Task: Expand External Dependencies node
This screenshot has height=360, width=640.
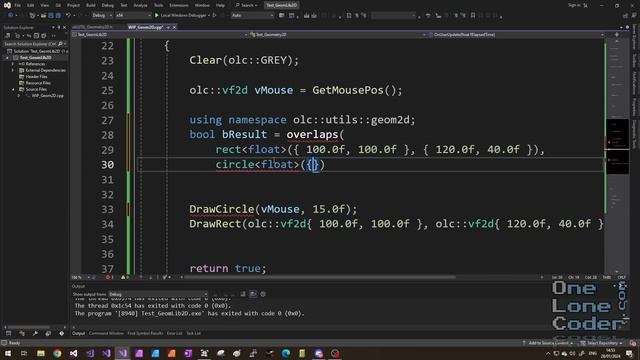Action: [13, 70]
